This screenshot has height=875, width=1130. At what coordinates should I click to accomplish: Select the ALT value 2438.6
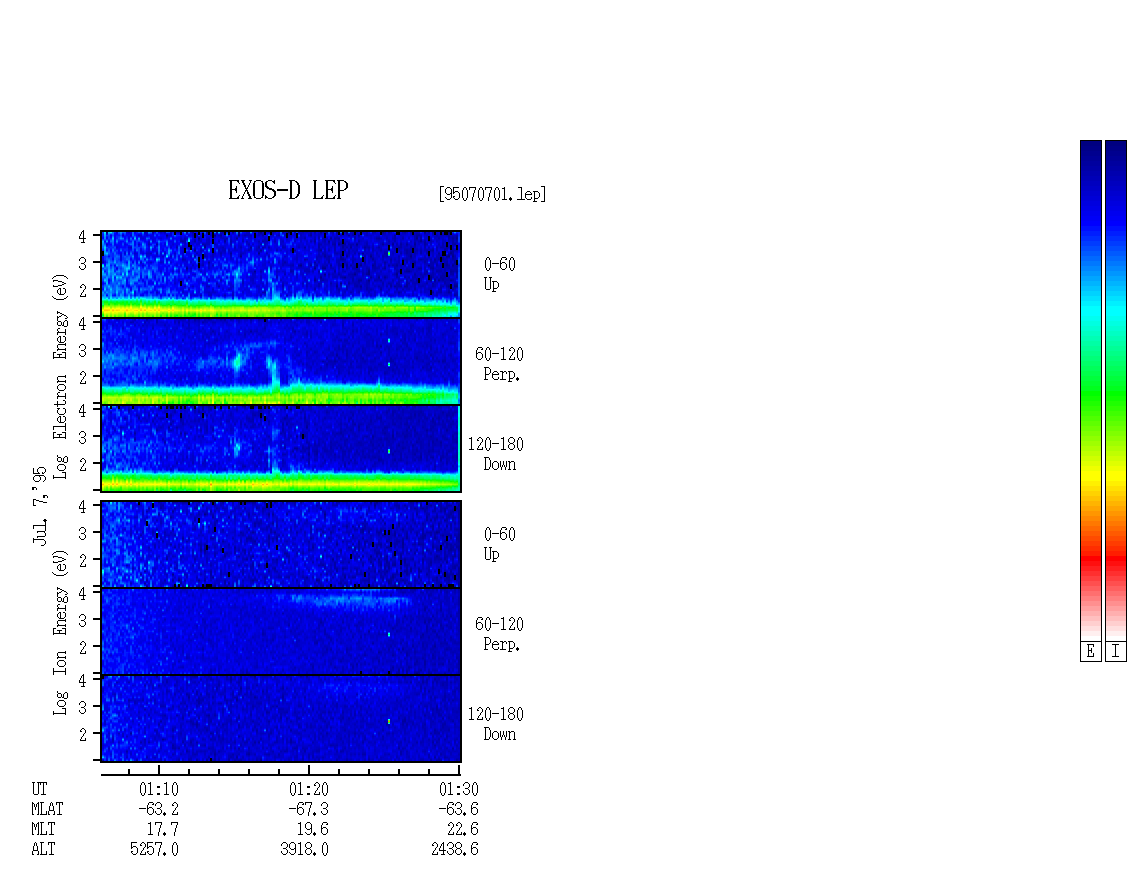455,850
